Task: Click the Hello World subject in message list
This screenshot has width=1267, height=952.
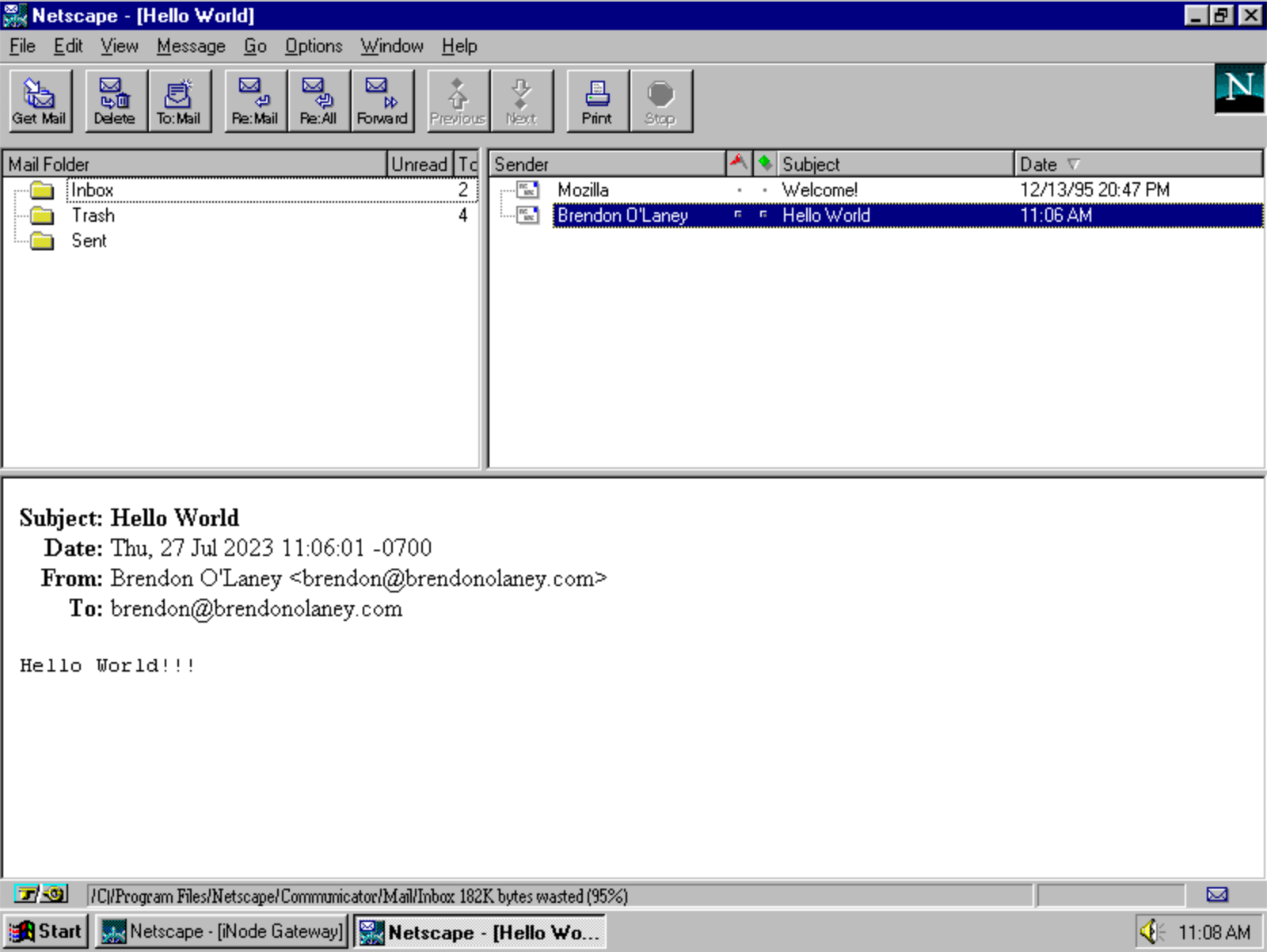Action: click(826, 215)
